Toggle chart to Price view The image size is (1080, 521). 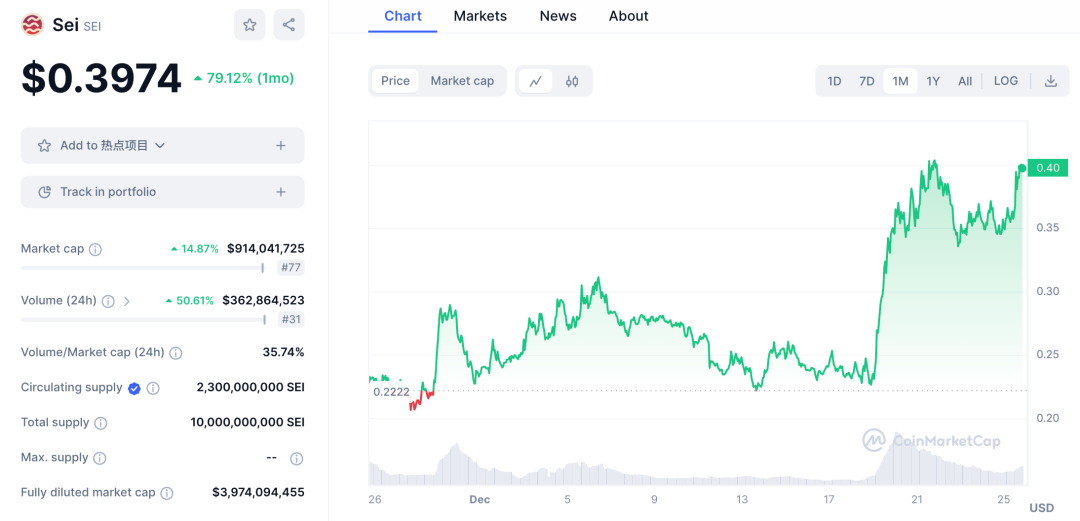tap(395, 81)
